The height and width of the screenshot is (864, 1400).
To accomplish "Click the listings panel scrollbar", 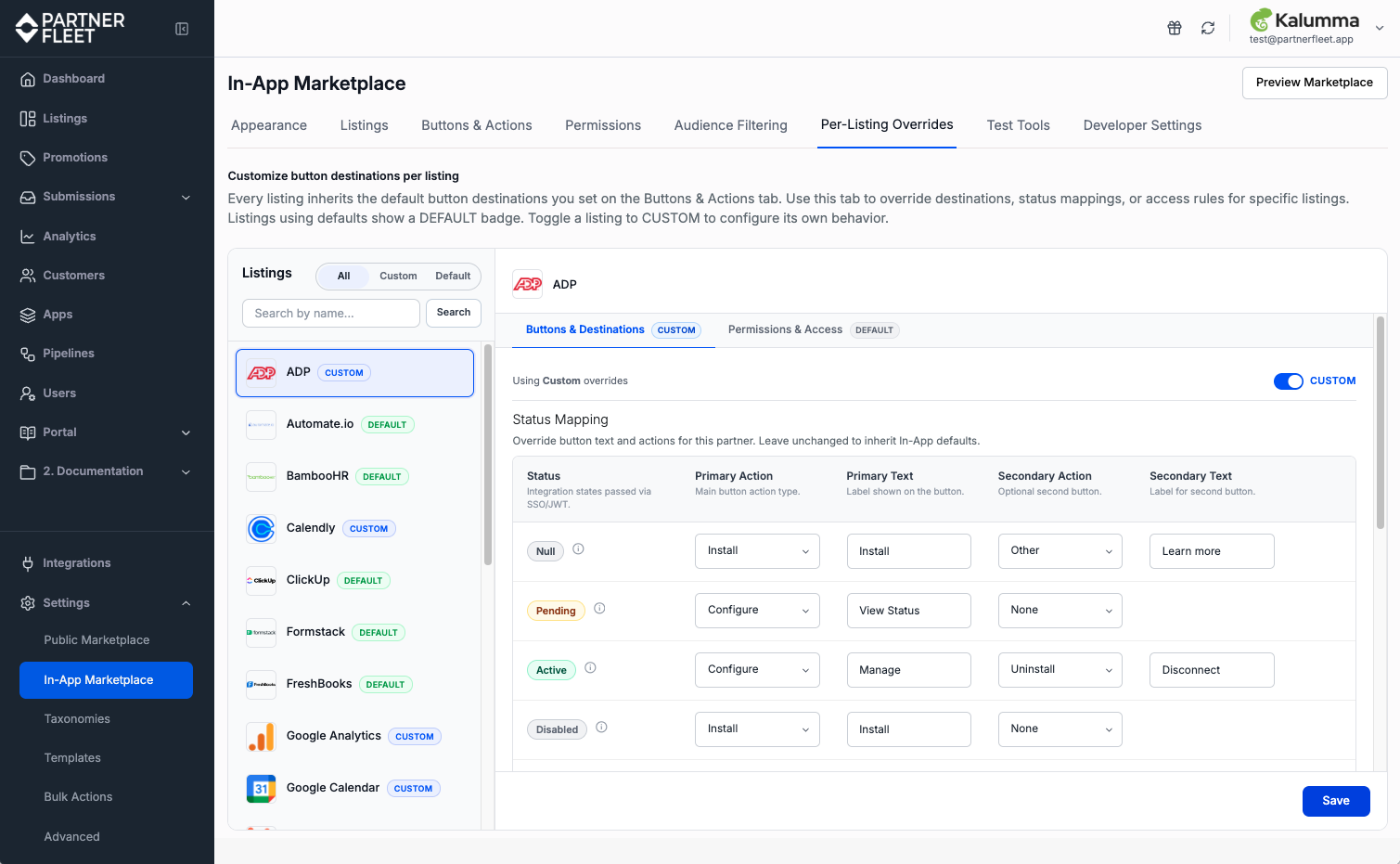I will click(488, 455).
